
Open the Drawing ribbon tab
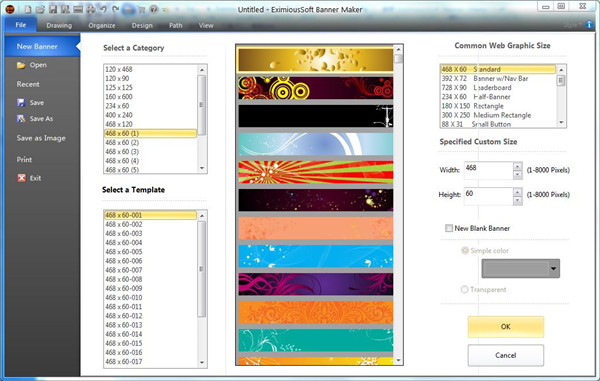coord(59,25)
